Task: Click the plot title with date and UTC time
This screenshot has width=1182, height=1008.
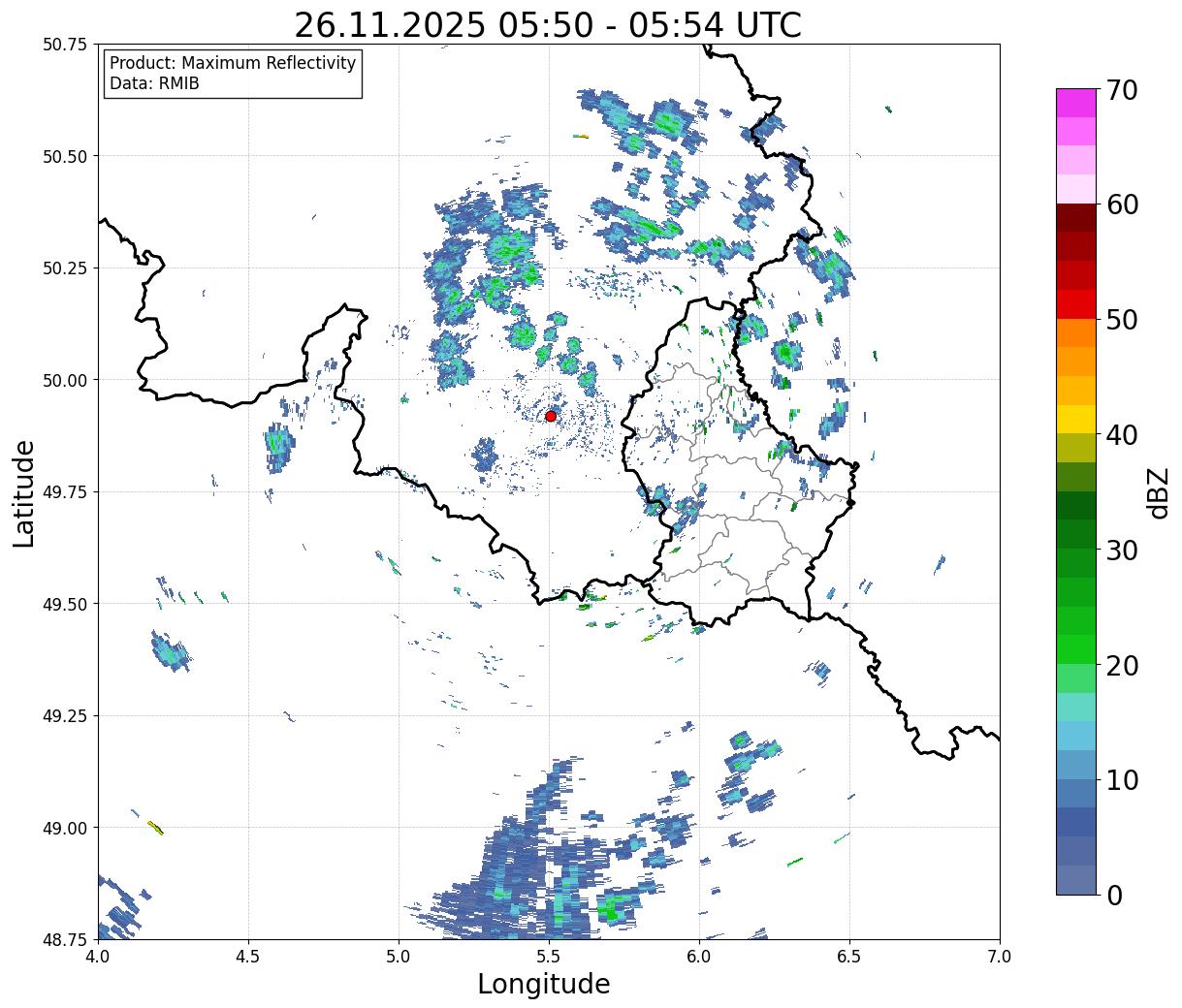Action: pyautogui.click(x=548, y=25)
